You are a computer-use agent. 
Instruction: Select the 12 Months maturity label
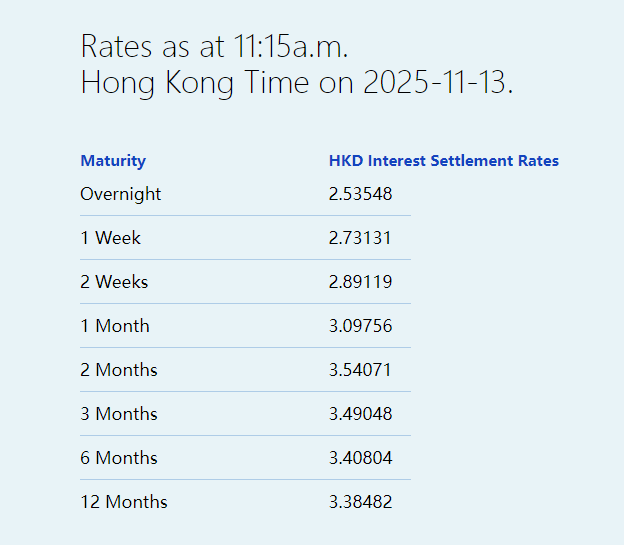click(x=124, y=502)
